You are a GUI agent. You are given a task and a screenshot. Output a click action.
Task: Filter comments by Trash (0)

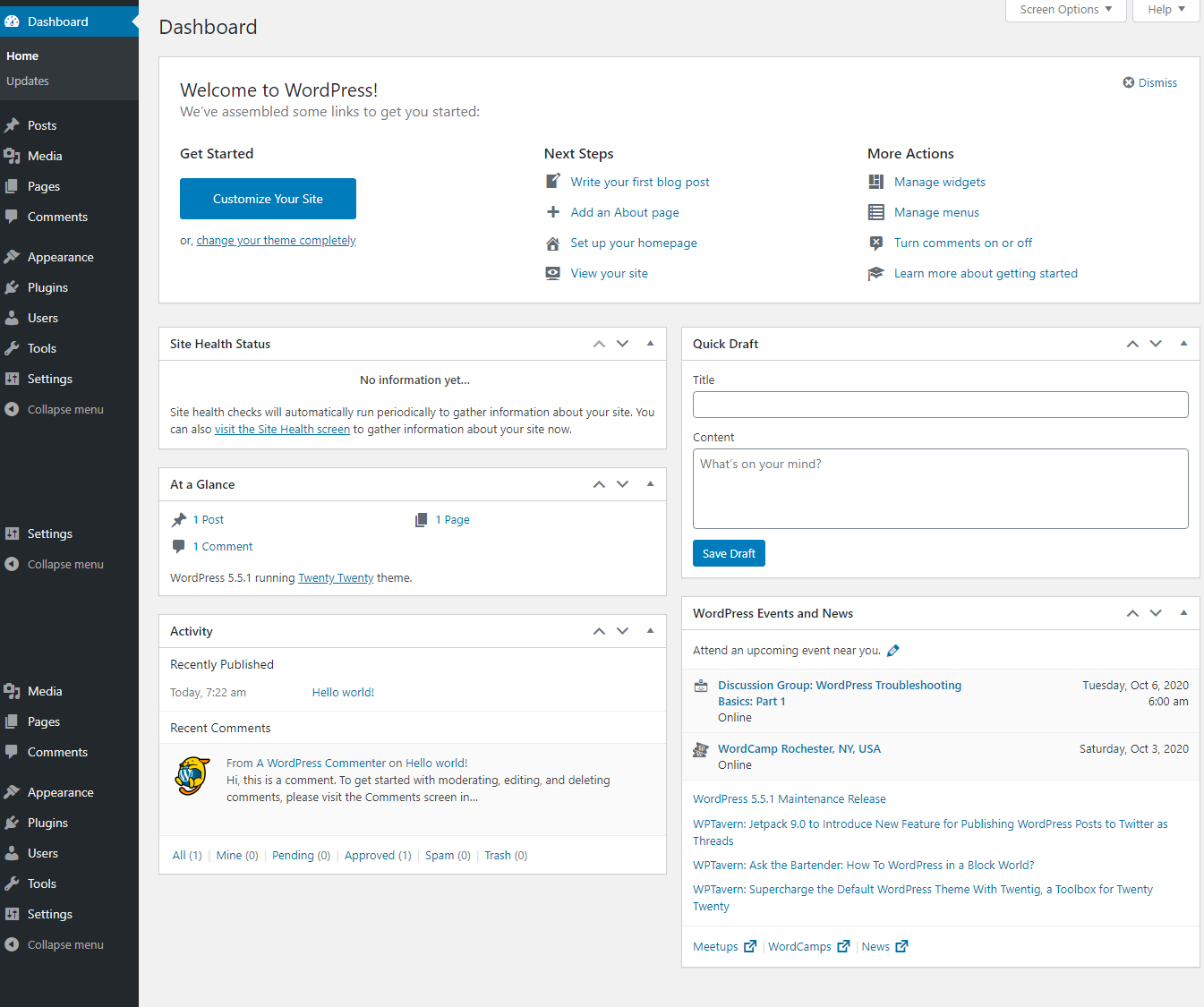[506, 856]
